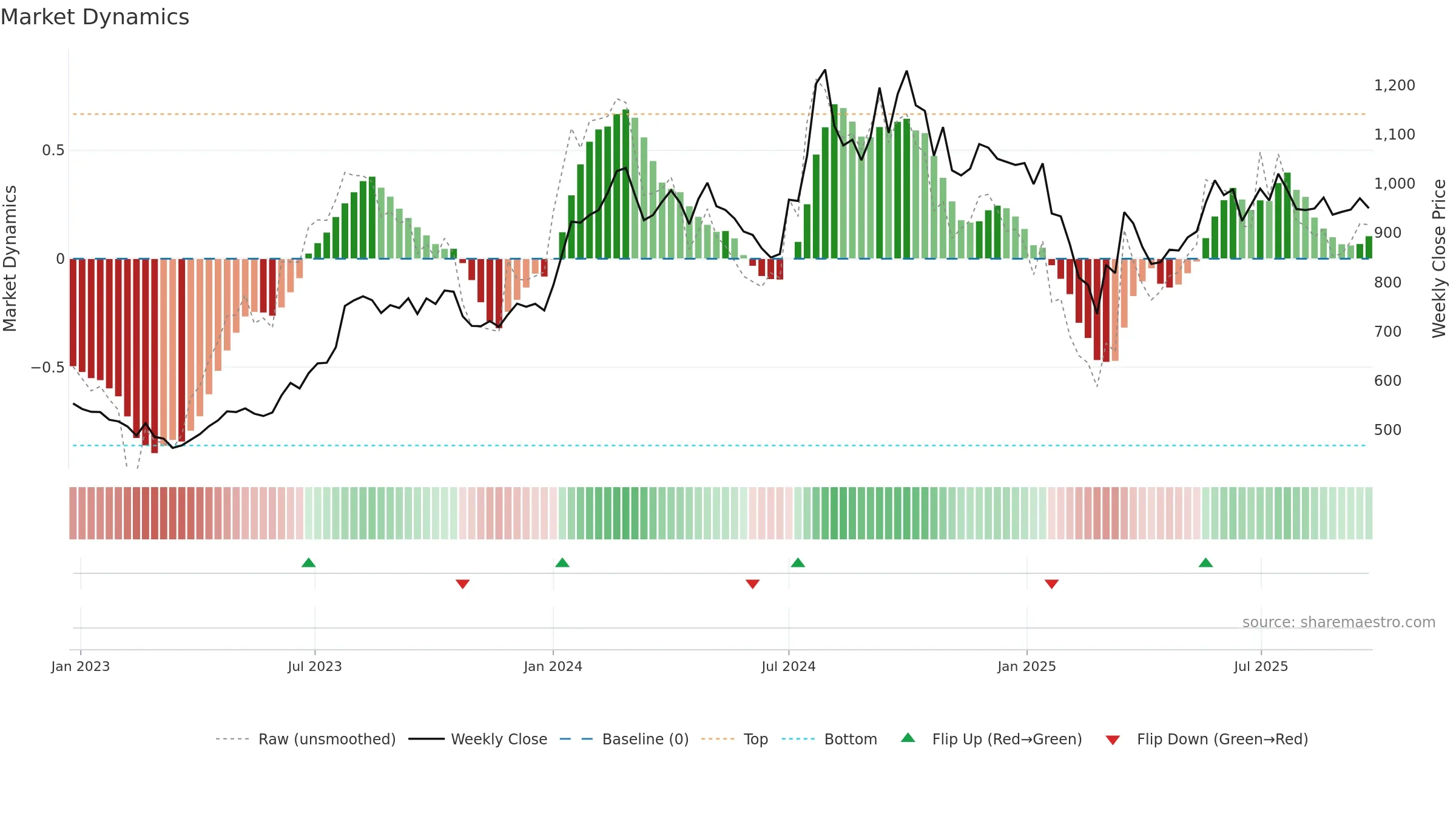This screenshot has height=819, width=1456.
Task: Click the 1,200 price tick label
Action: tap(1395, 86)
